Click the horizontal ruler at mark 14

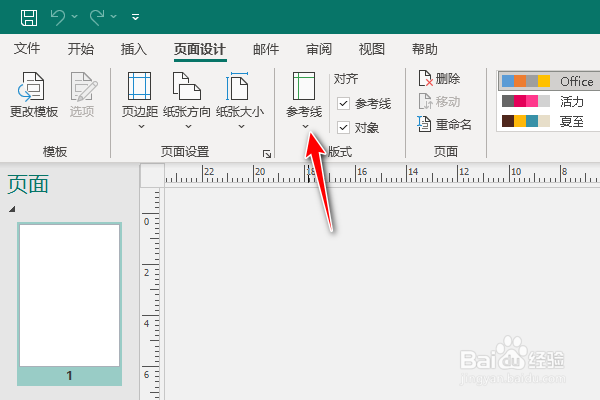412,173
